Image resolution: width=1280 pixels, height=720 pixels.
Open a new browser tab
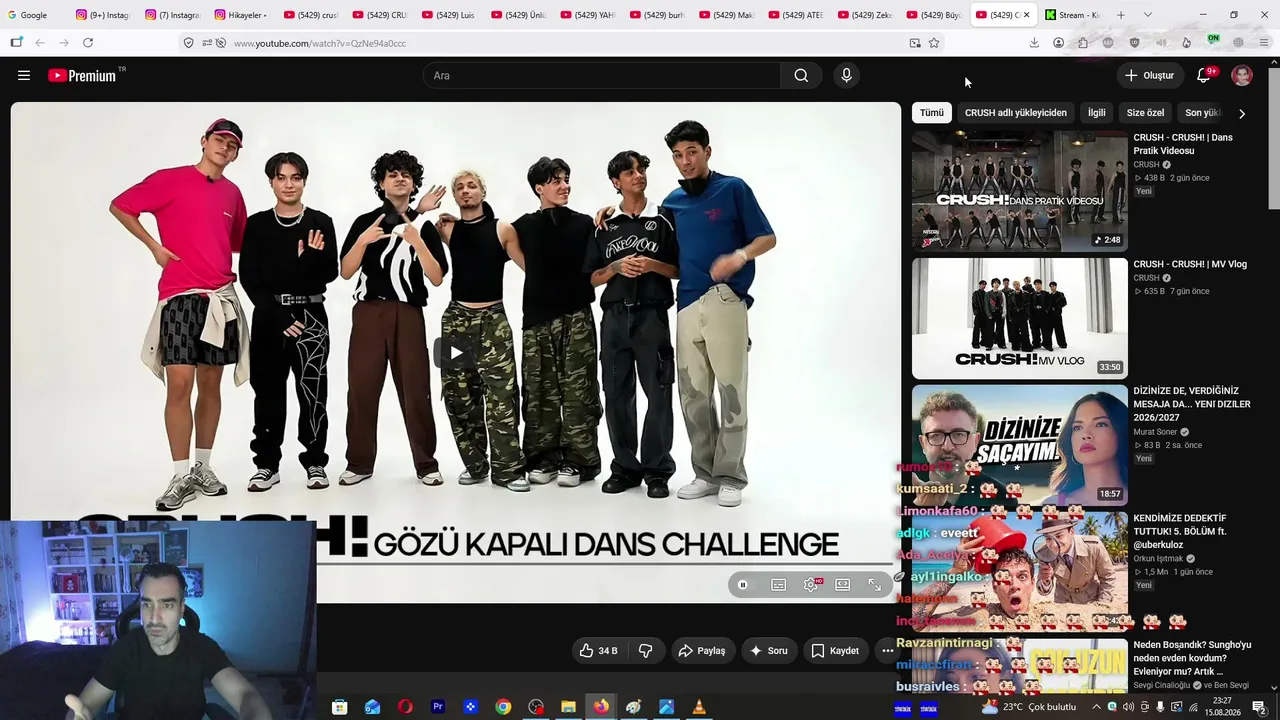(1121, 15)
